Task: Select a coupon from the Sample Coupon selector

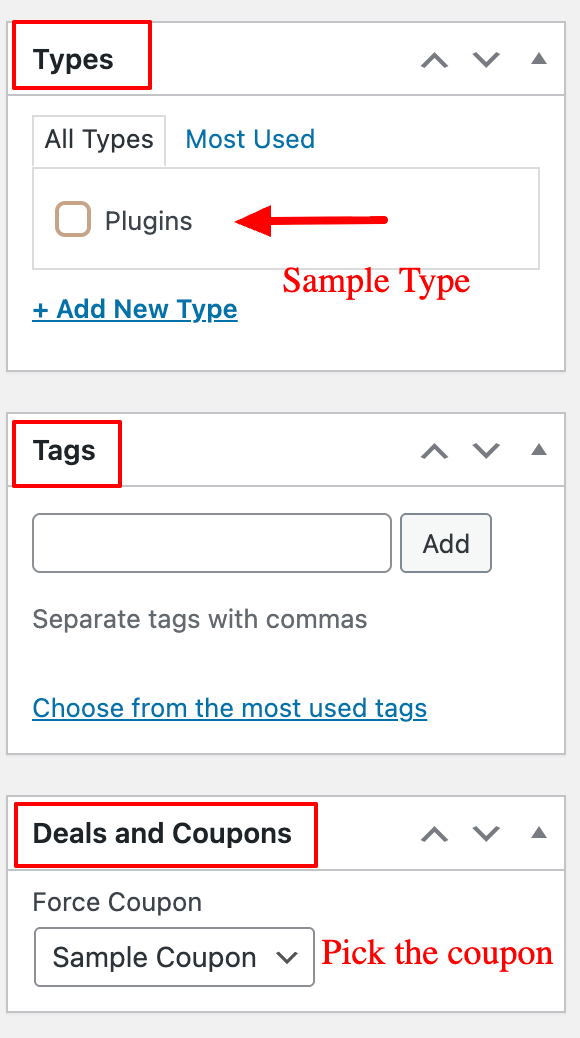Action: 173,957
